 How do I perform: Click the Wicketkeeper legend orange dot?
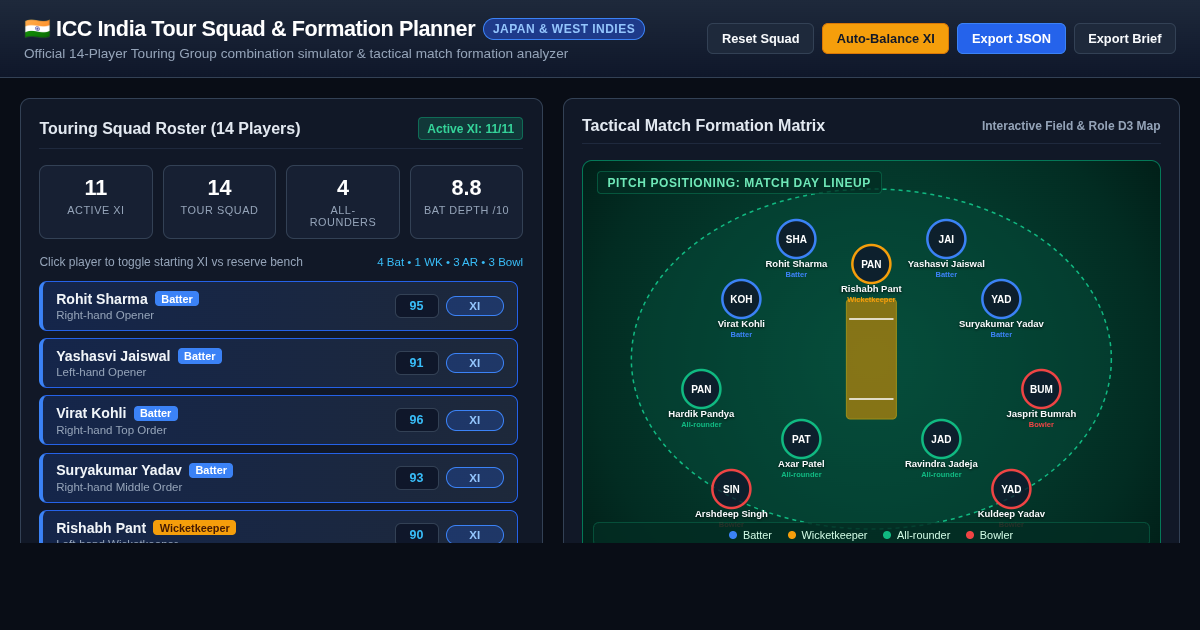click(x=792, y=535)
